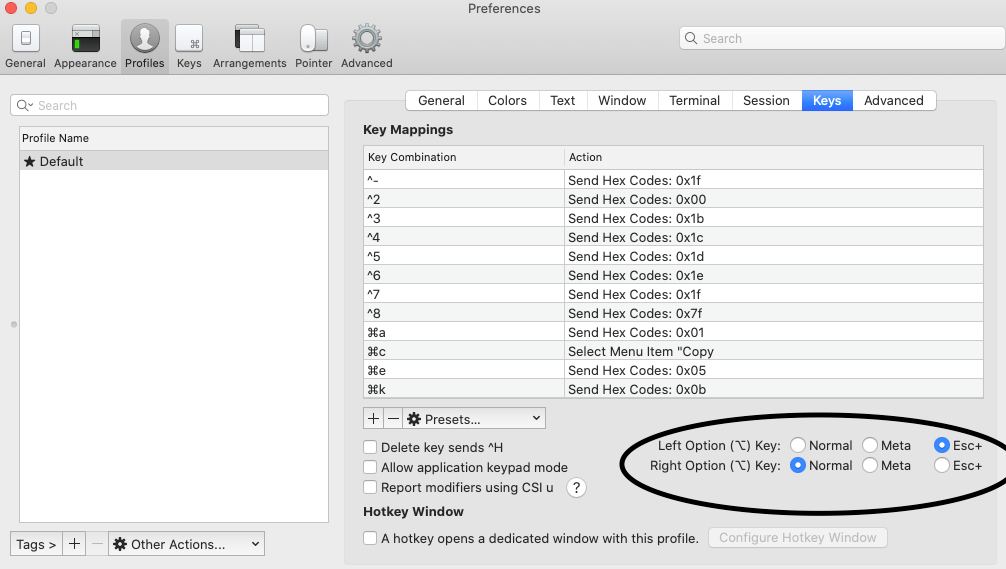Screen dimensions: 1006x569
Task: Click the Configure Hotkey Window button
Action: [797, 538]
